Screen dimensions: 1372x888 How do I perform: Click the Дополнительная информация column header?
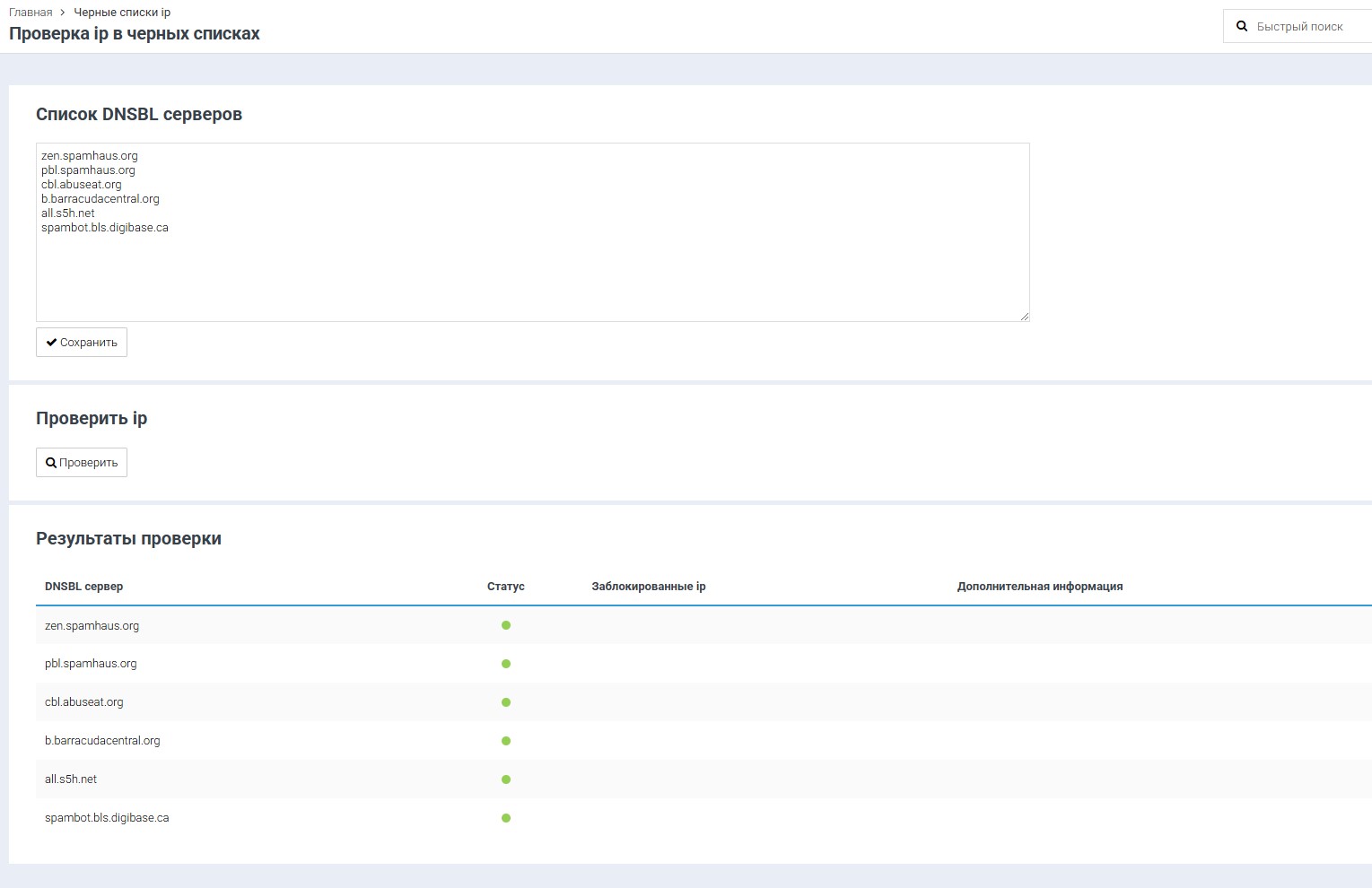[1040, 587]
